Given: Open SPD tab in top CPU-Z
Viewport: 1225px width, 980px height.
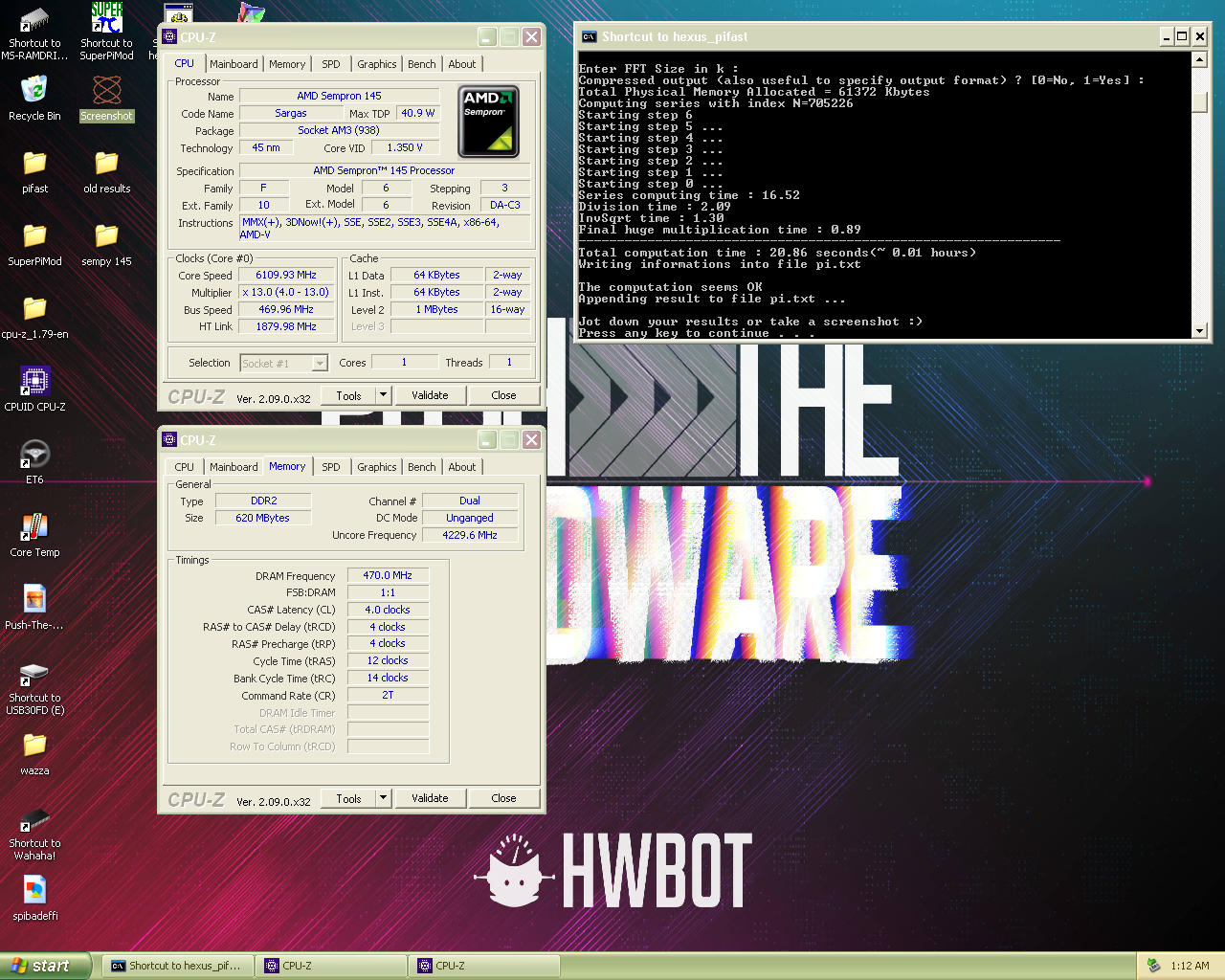Looking at the screenshot, I should [x=331, y=64].
